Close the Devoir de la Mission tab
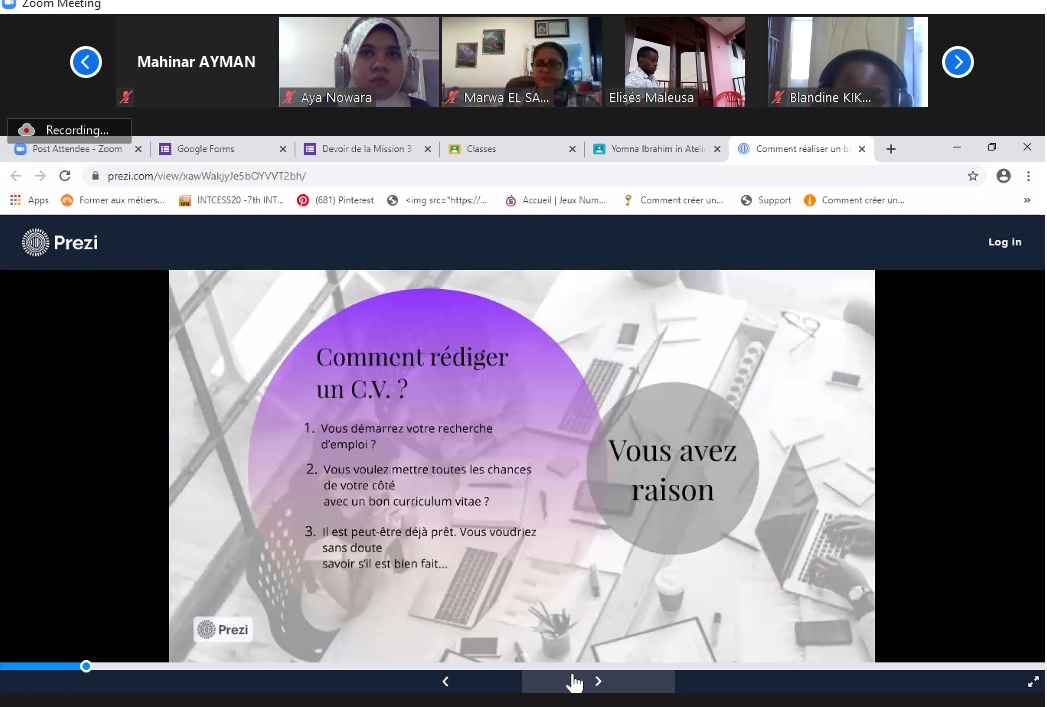Image resolution: width=1047 pixels, height=707 pixels. click(428, 149)
